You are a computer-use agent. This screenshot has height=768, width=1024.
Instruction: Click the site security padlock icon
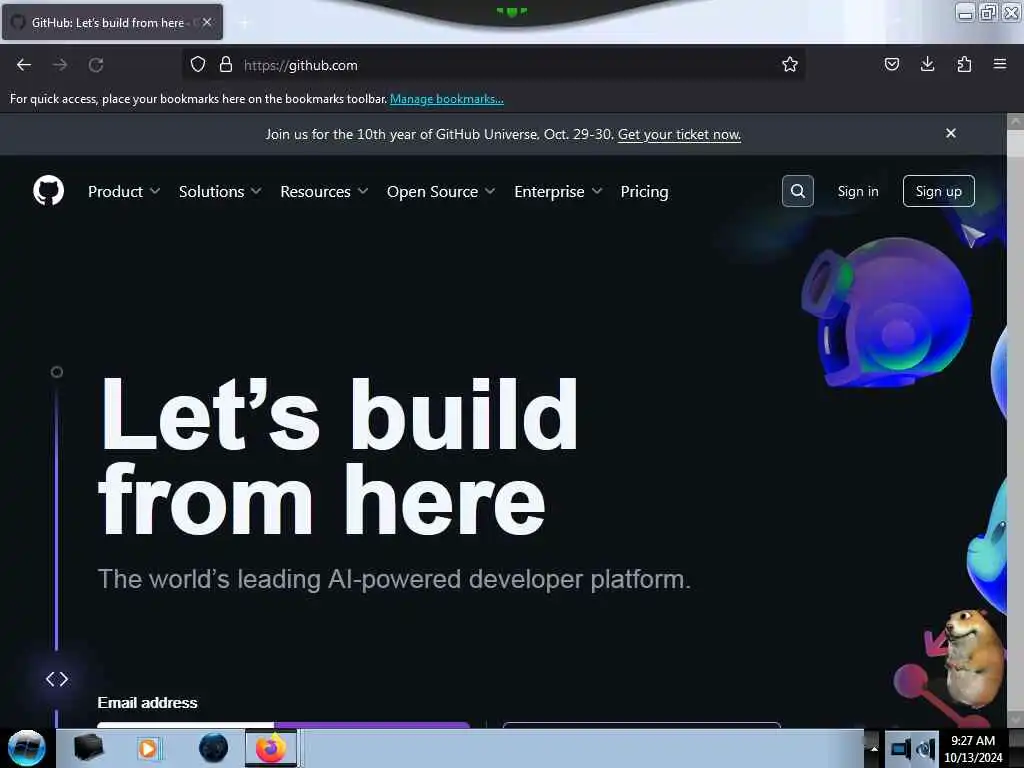coord(226,65)
